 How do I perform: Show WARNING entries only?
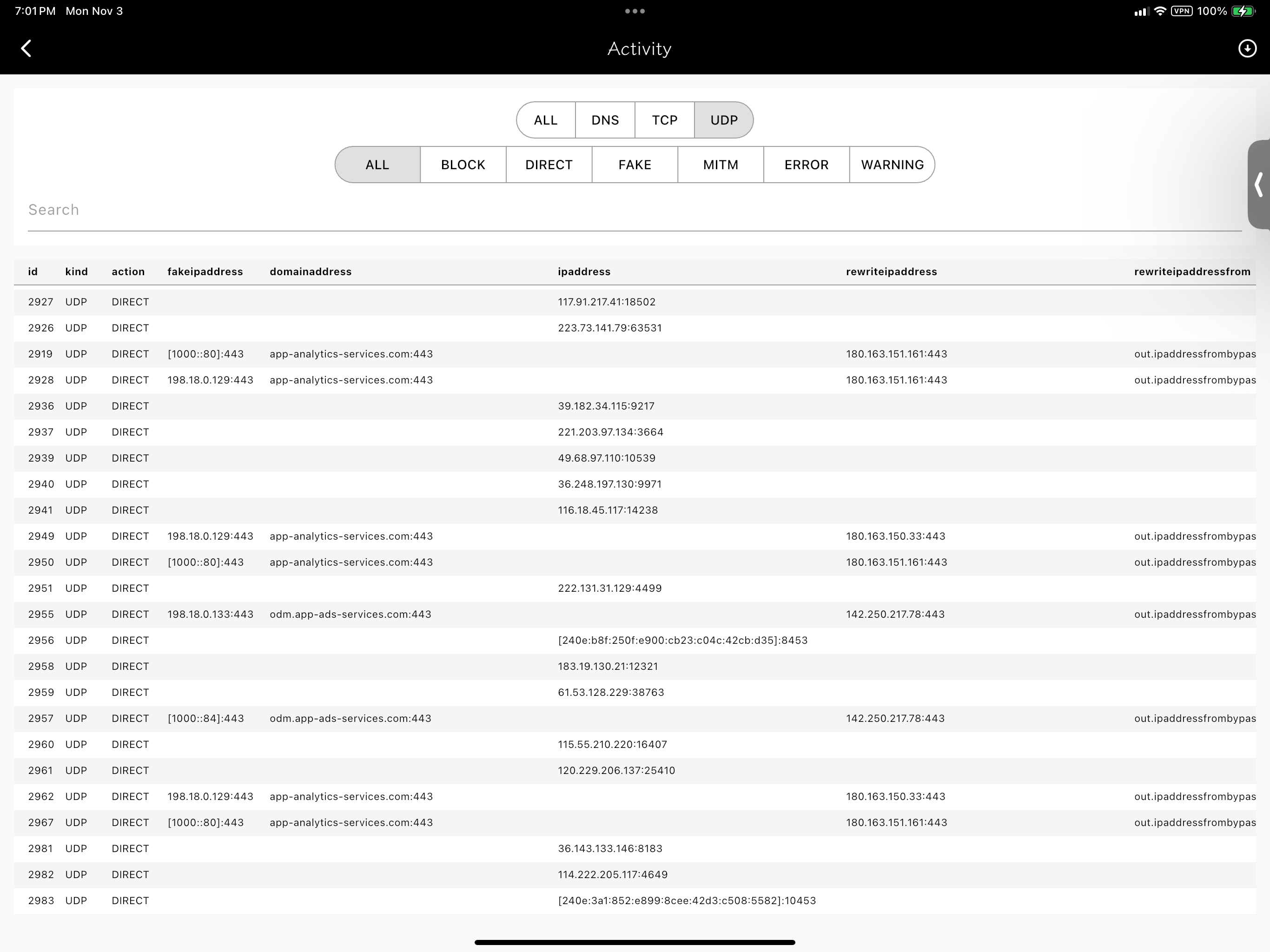(892, 165)
